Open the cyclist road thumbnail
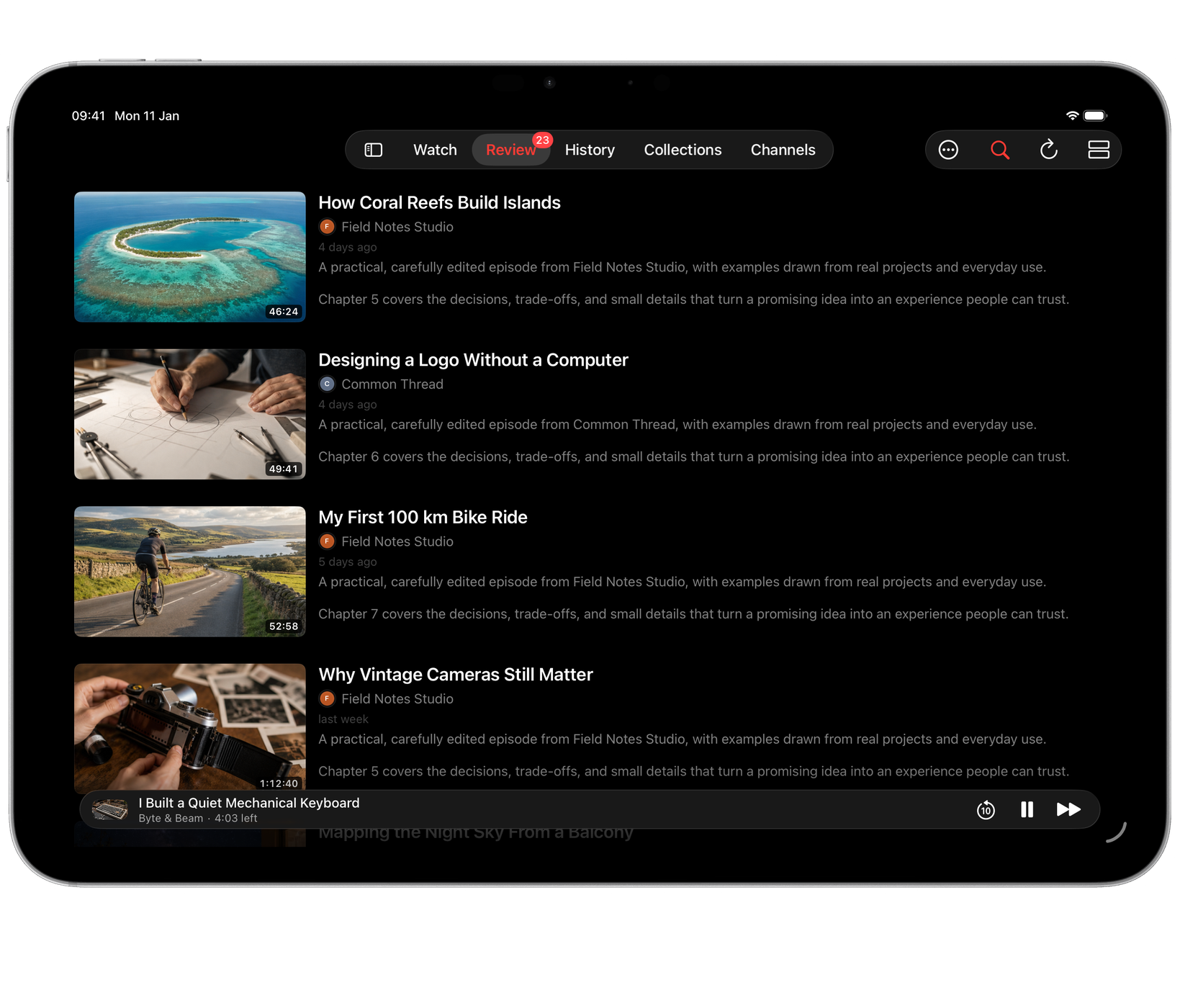Screen dimensions: 1180x1008 click(x=190, y=572)
